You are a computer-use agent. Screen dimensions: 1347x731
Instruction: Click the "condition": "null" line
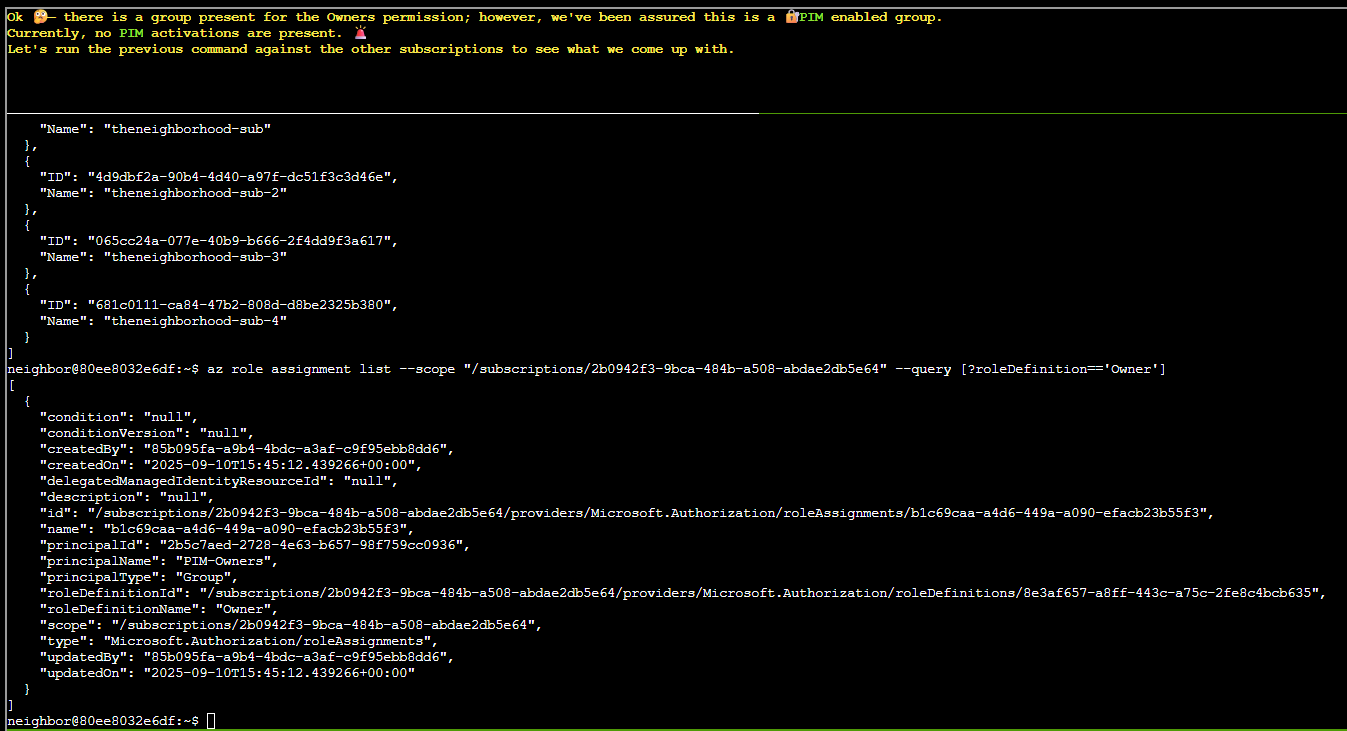click(x=119, y=417)
